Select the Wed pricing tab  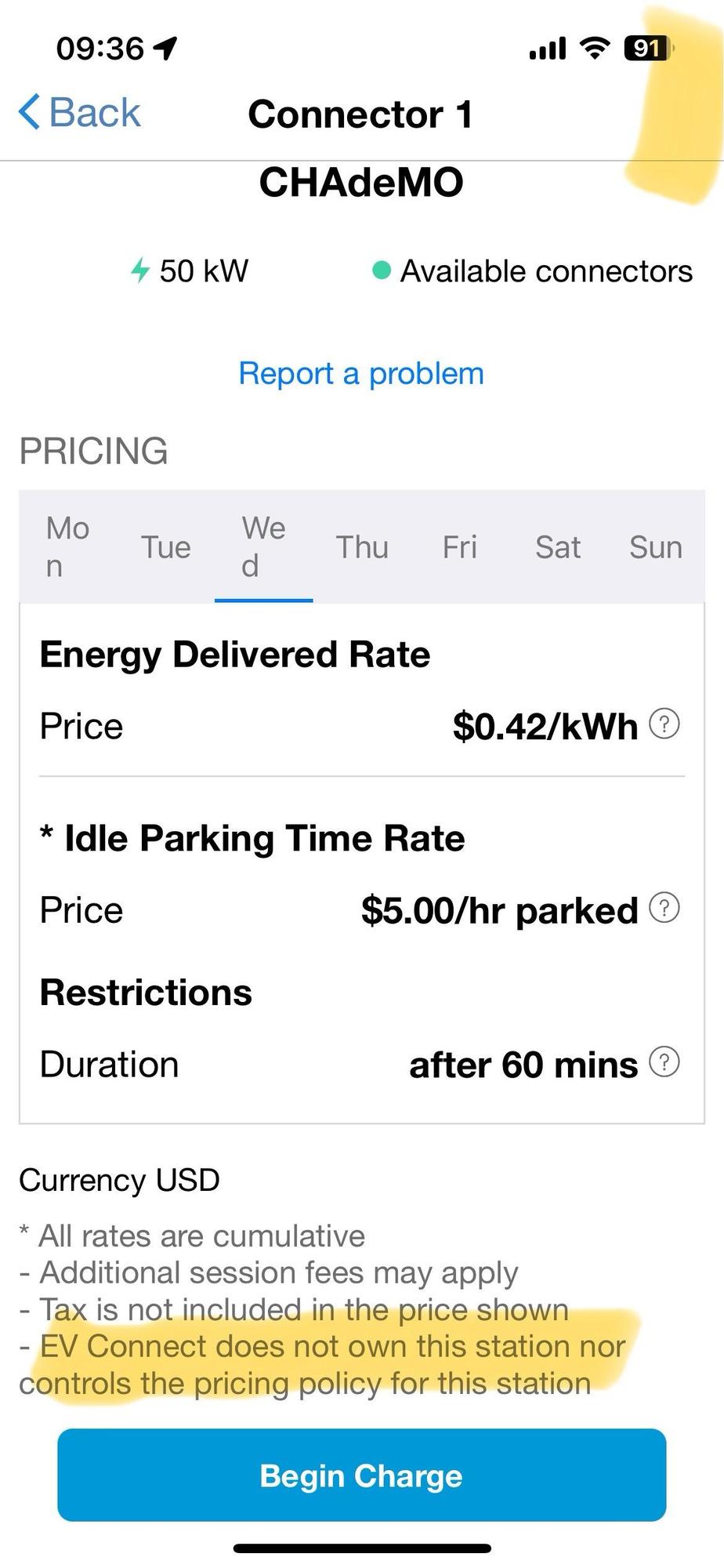[263, 546]
